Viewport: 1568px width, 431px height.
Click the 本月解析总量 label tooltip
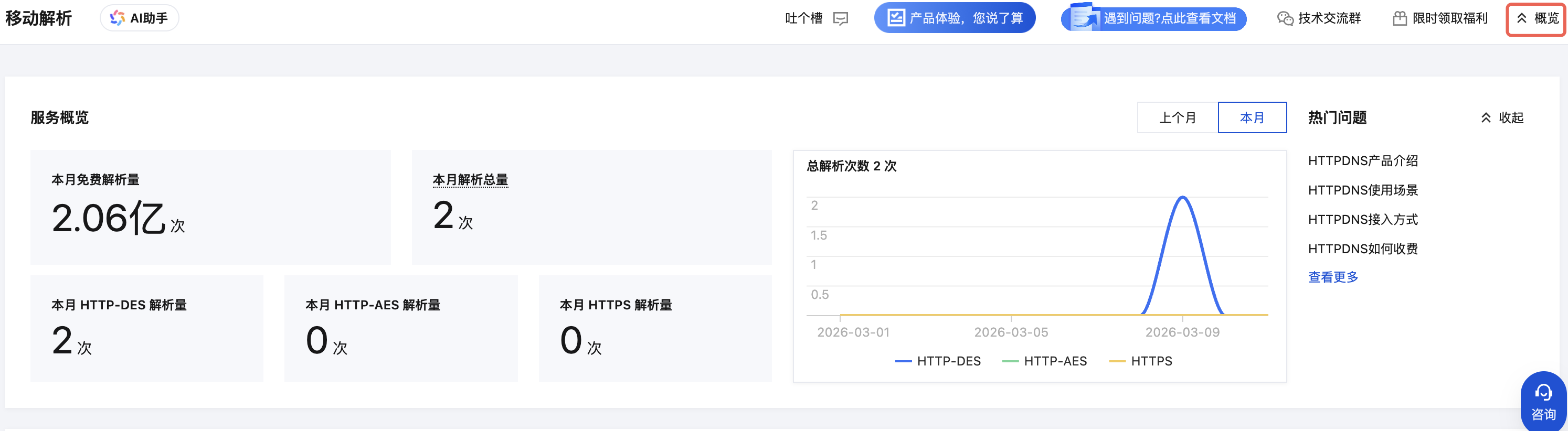(470, 180)
